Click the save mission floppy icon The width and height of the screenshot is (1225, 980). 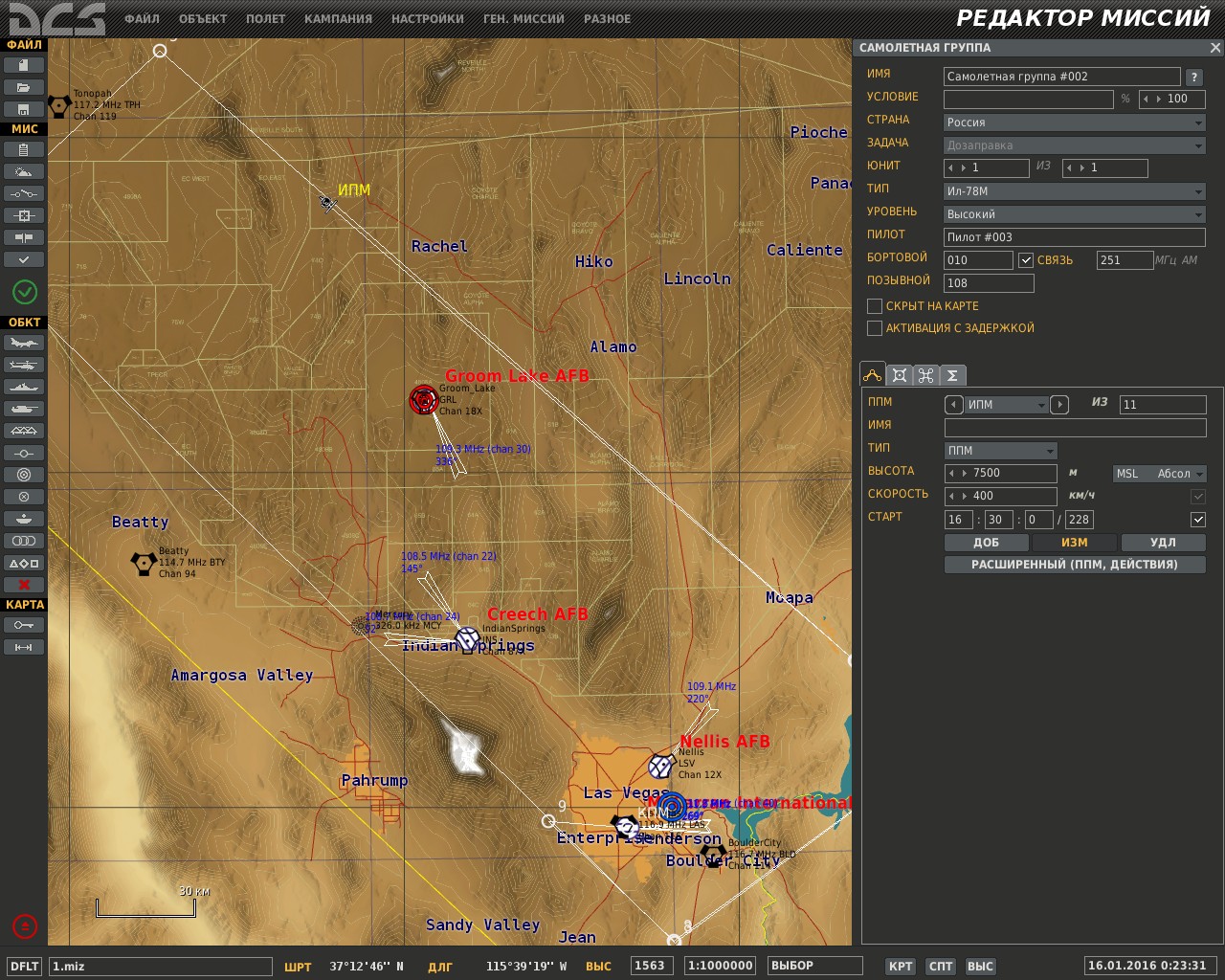tap(24, 109)
